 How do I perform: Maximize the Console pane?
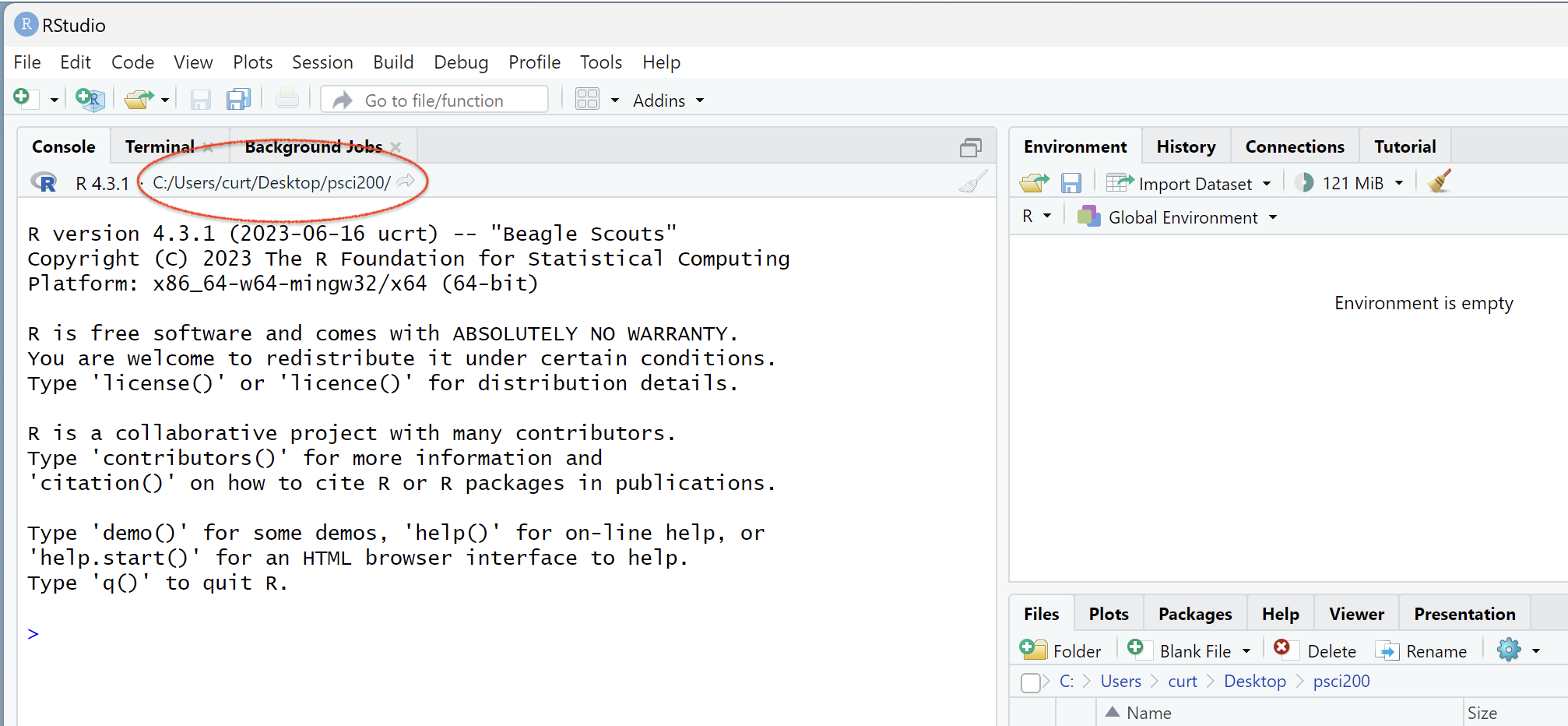coord(971,147)
